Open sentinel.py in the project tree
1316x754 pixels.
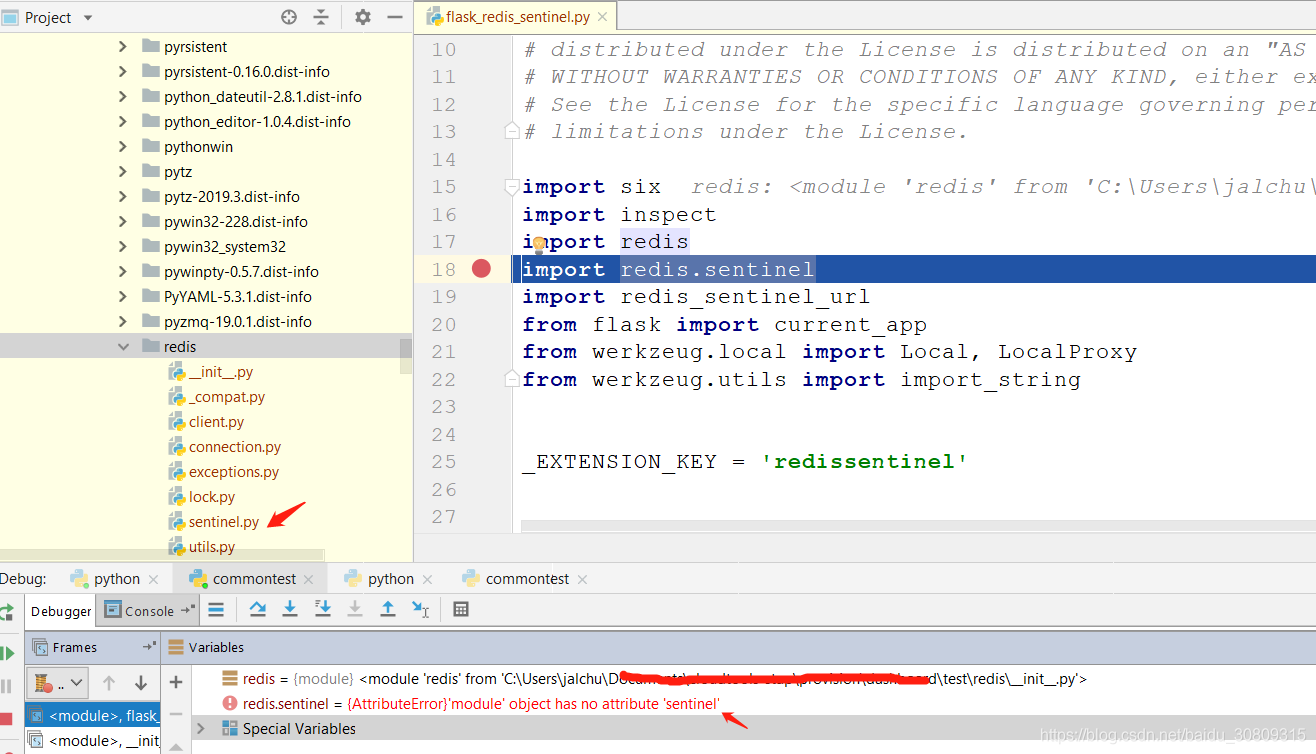pos(223,522)
